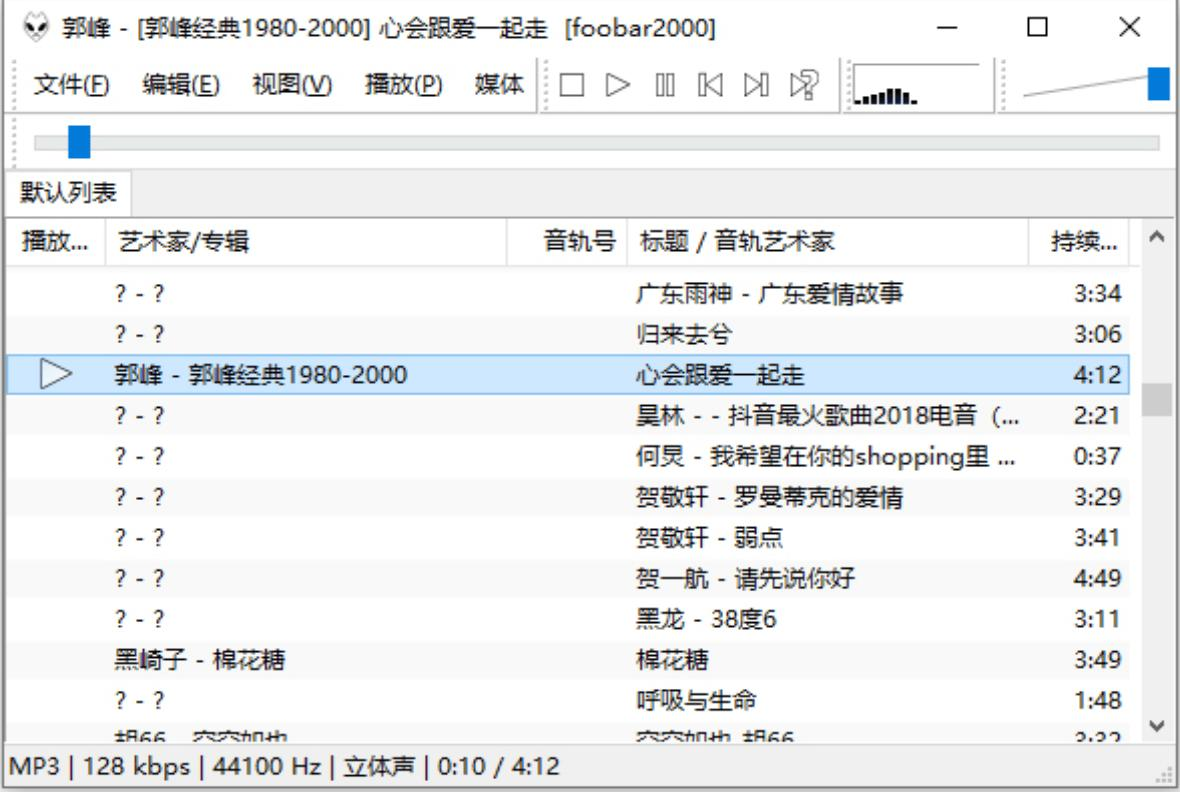Select the 默认列表 playlist tab

(68, 193)
